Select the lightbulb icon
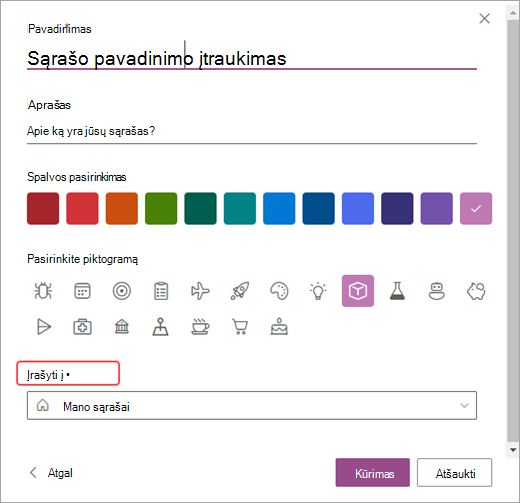This screenshot has width=520, height=503. (318, 291)
